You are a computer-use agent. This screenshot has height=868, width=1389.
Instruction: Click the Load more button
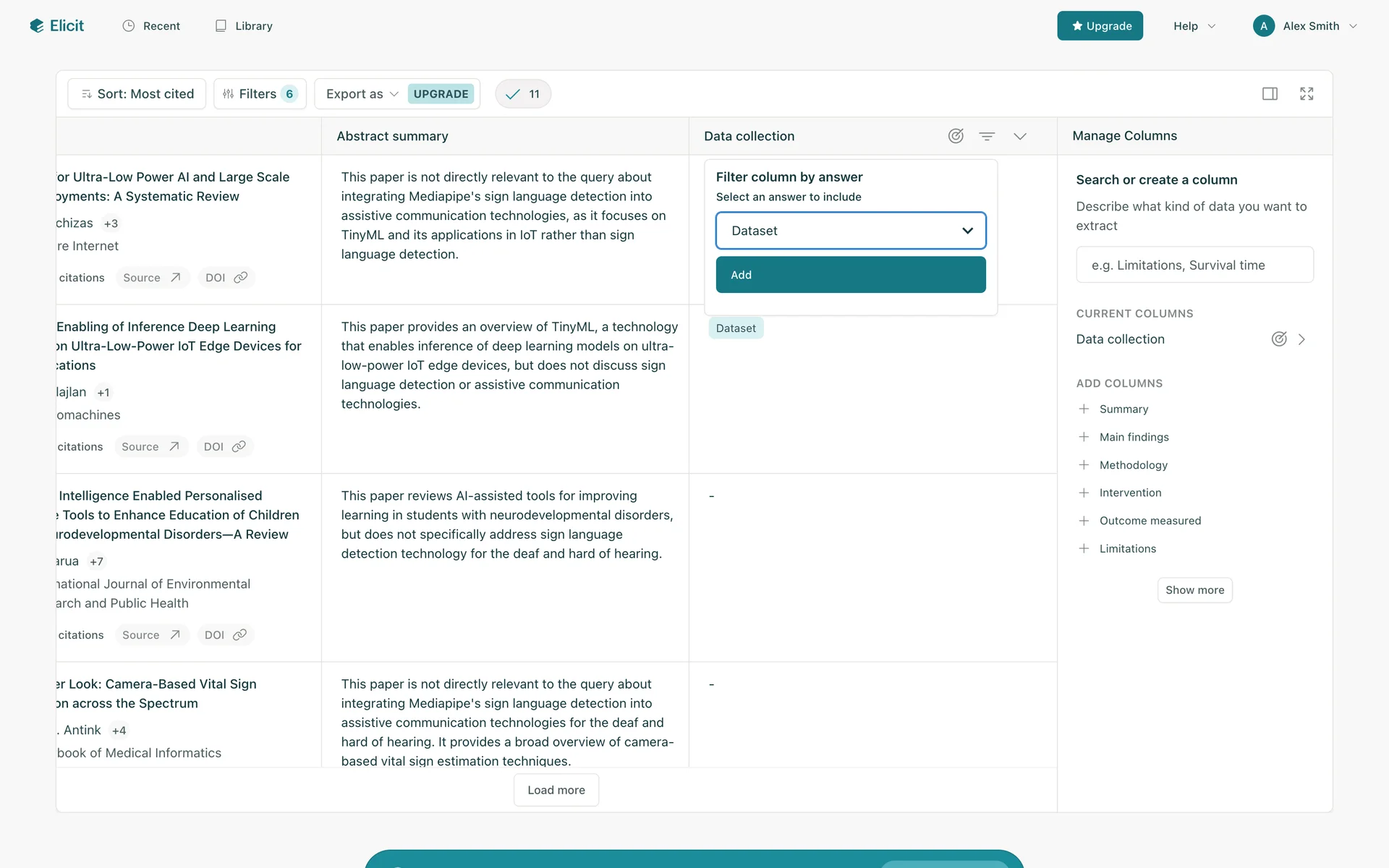(x=556, y=790)
